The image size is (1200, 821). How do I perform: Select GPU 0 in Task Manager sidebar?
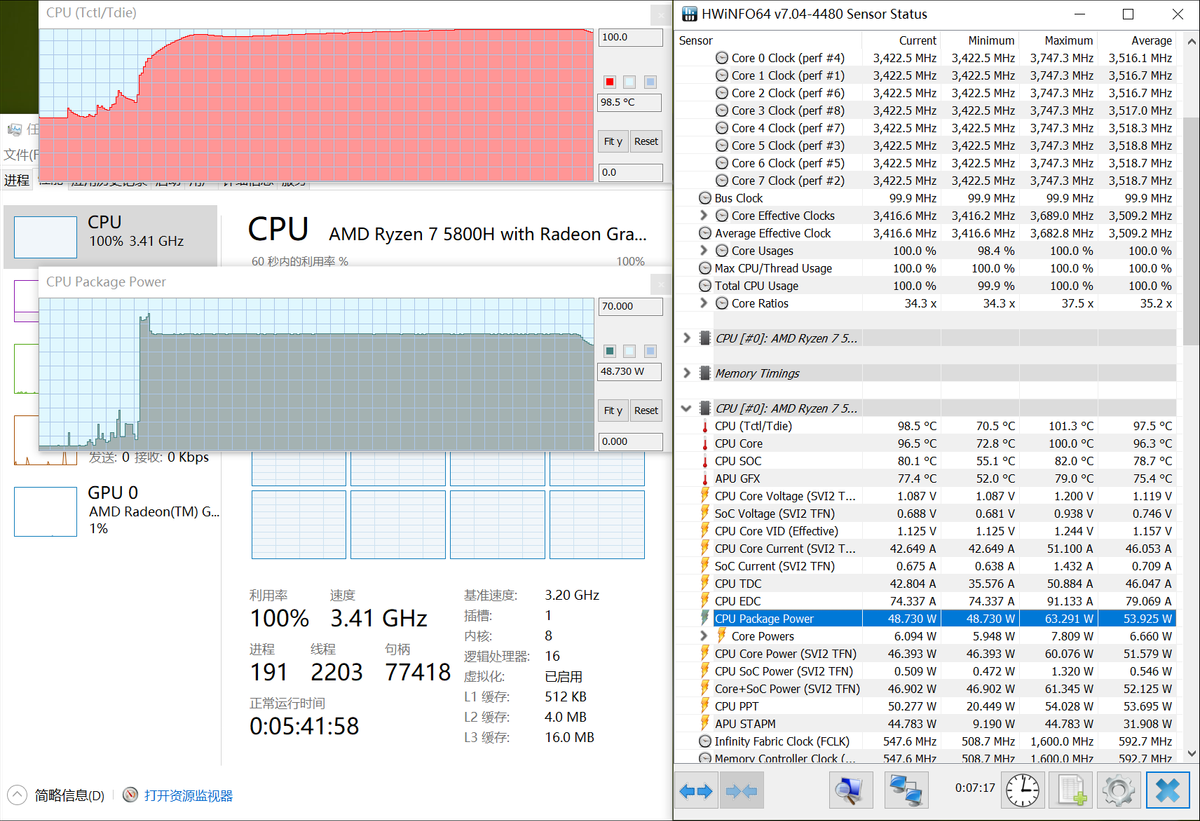click(110, 509)
